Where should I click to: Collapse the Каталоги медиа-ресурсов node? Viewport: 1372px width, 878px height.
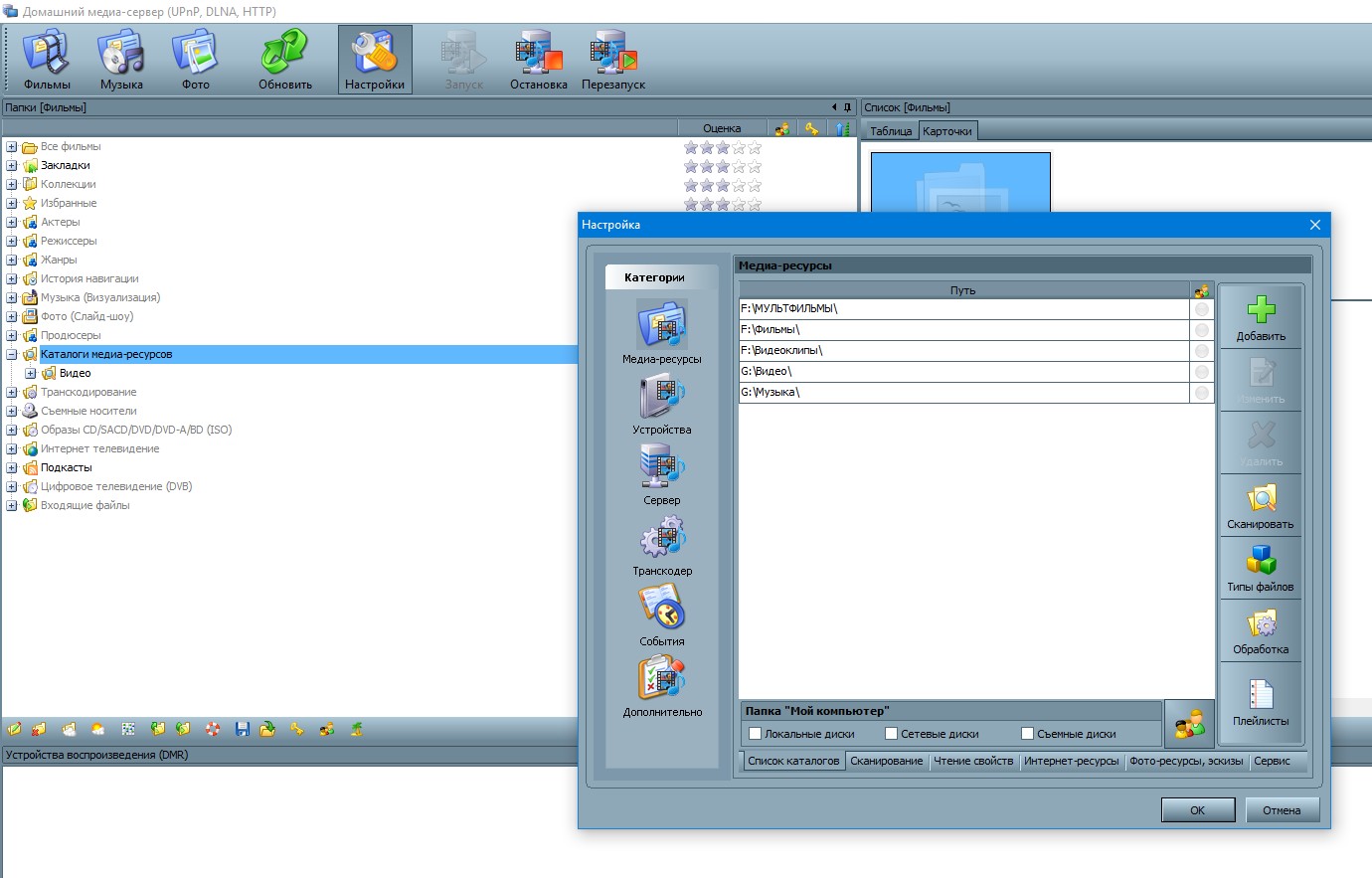coord(12,355)
